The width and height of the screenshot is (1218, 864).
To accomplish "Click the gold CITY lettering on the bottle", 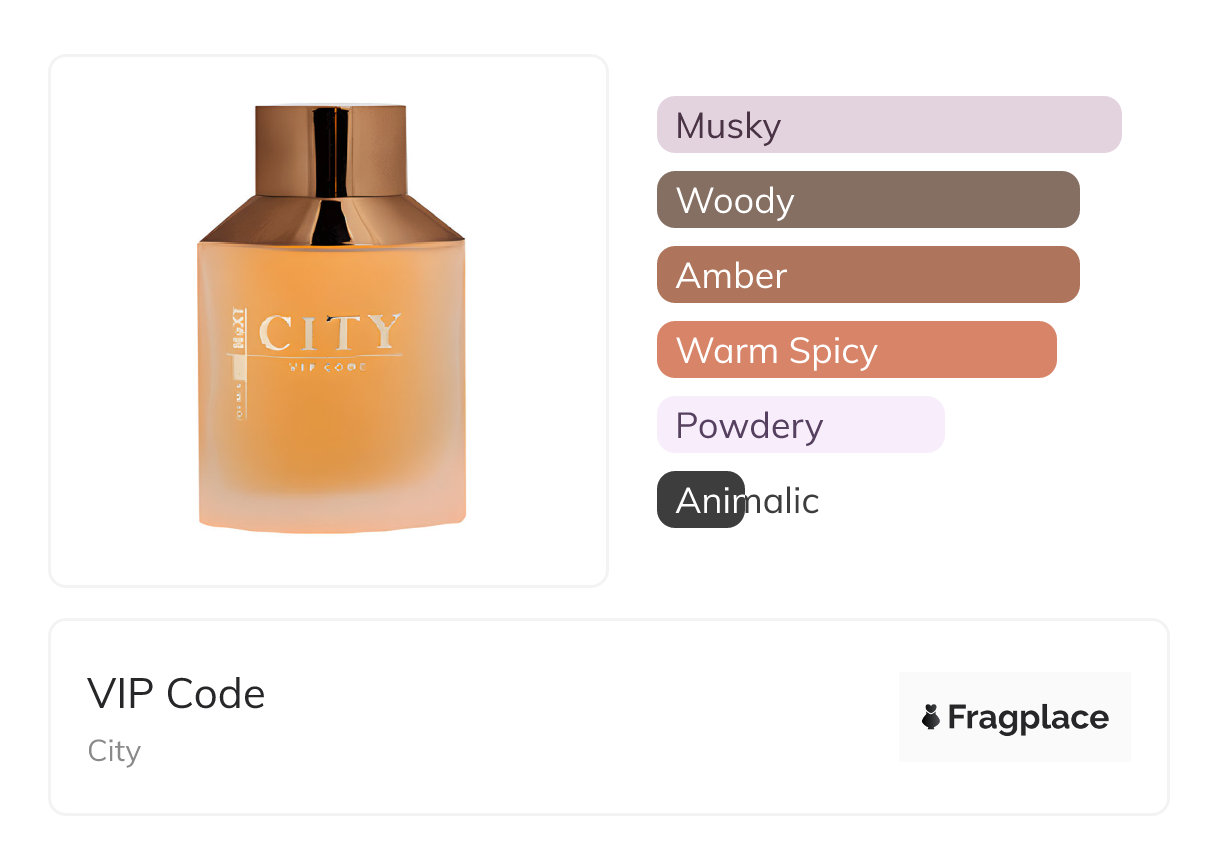I will click(x=330, y=333).
